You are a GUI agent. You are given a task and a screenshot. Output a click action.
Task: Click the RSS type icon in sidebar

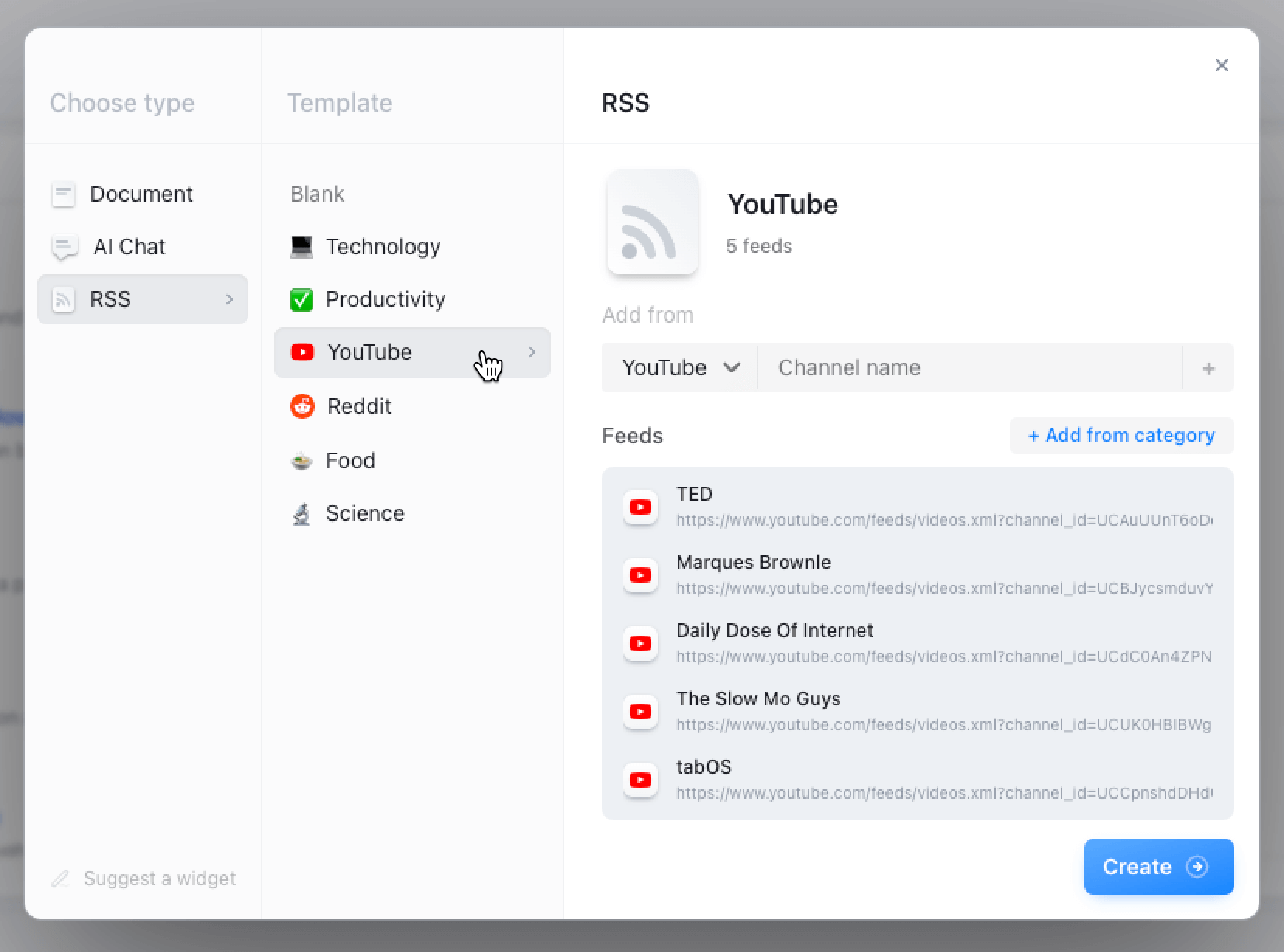[x=64, y=299]
